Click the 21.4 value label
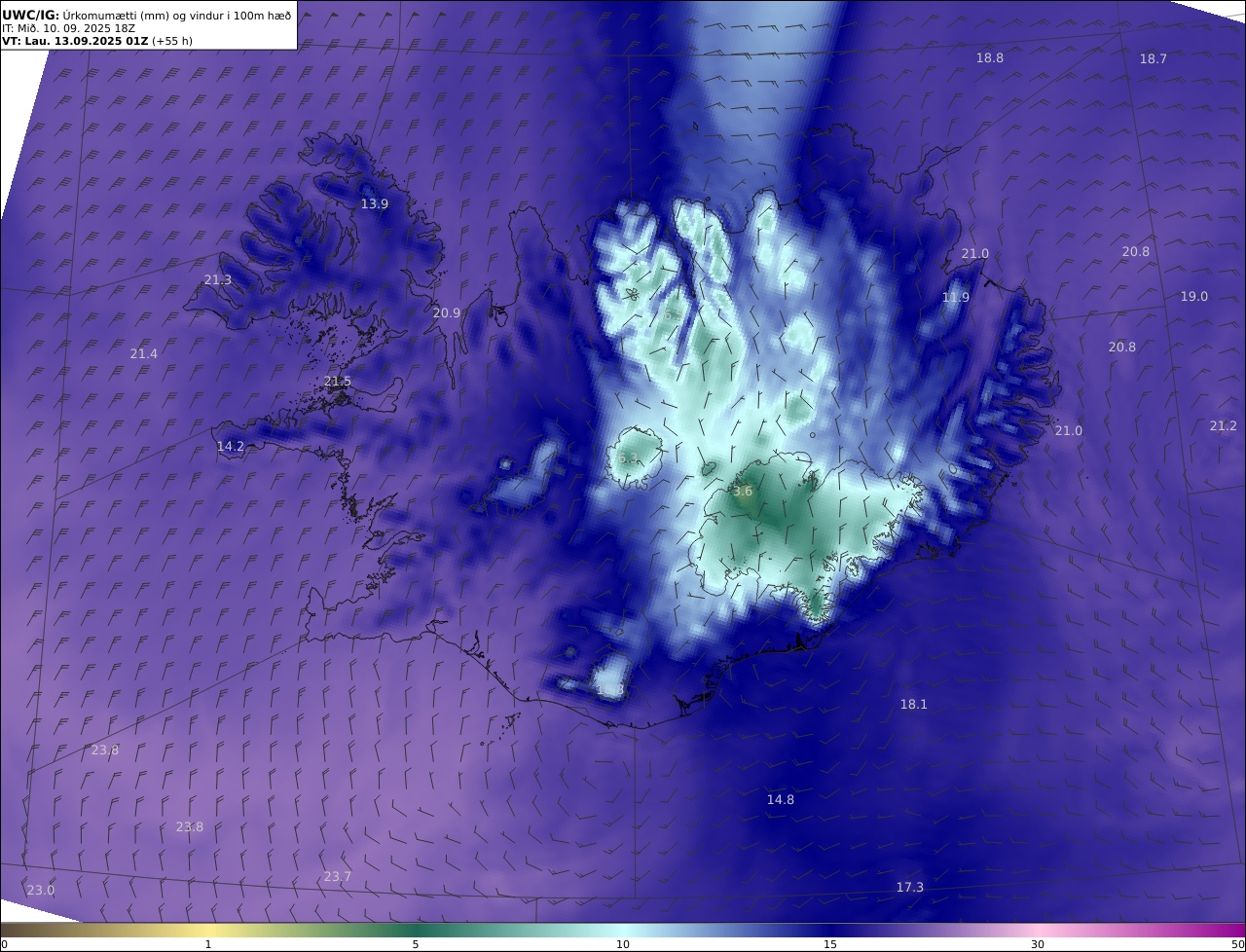Image resolution: width=1246 pixels, height=952 pixels. coord(144,353)
